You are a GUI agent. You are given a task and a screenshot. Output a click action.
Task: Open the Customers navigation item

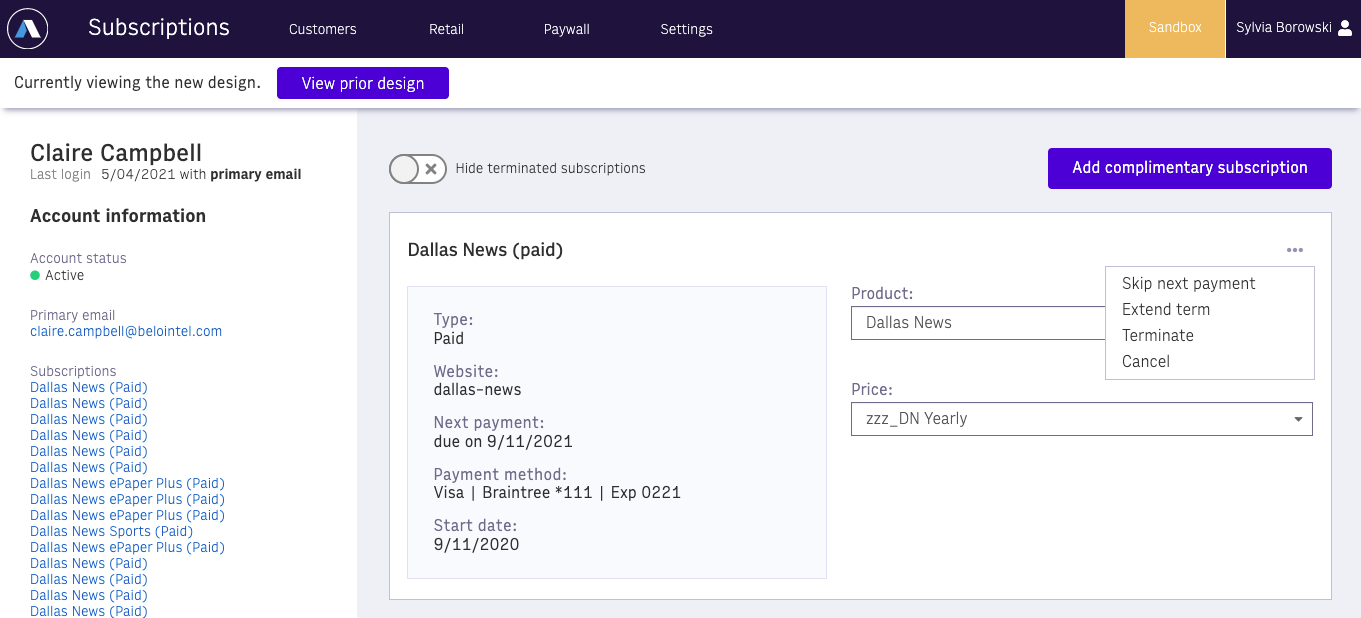[323, 29]
